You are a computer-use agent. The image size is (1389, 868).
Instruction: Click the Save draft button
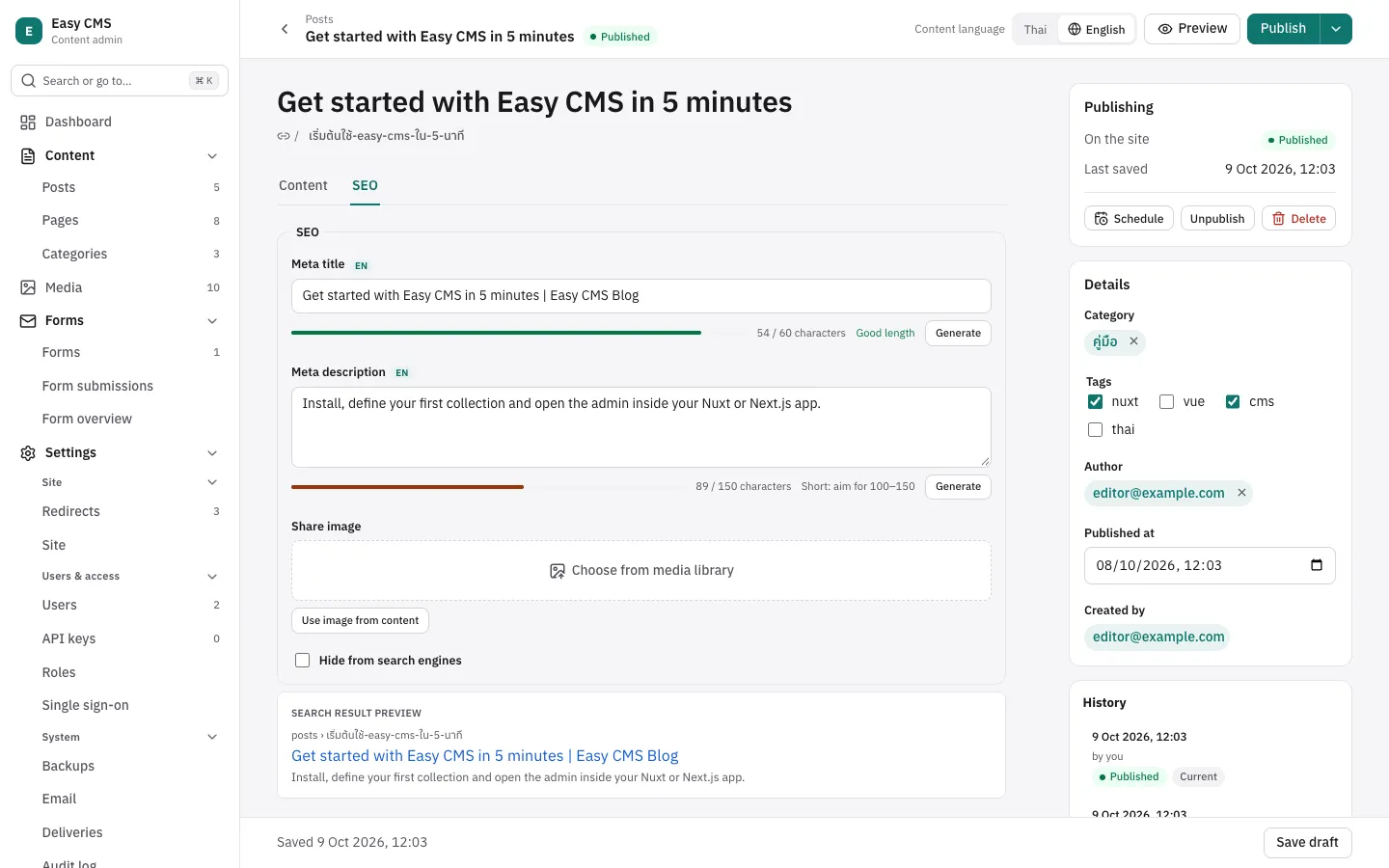click(x=1307, y=843)
